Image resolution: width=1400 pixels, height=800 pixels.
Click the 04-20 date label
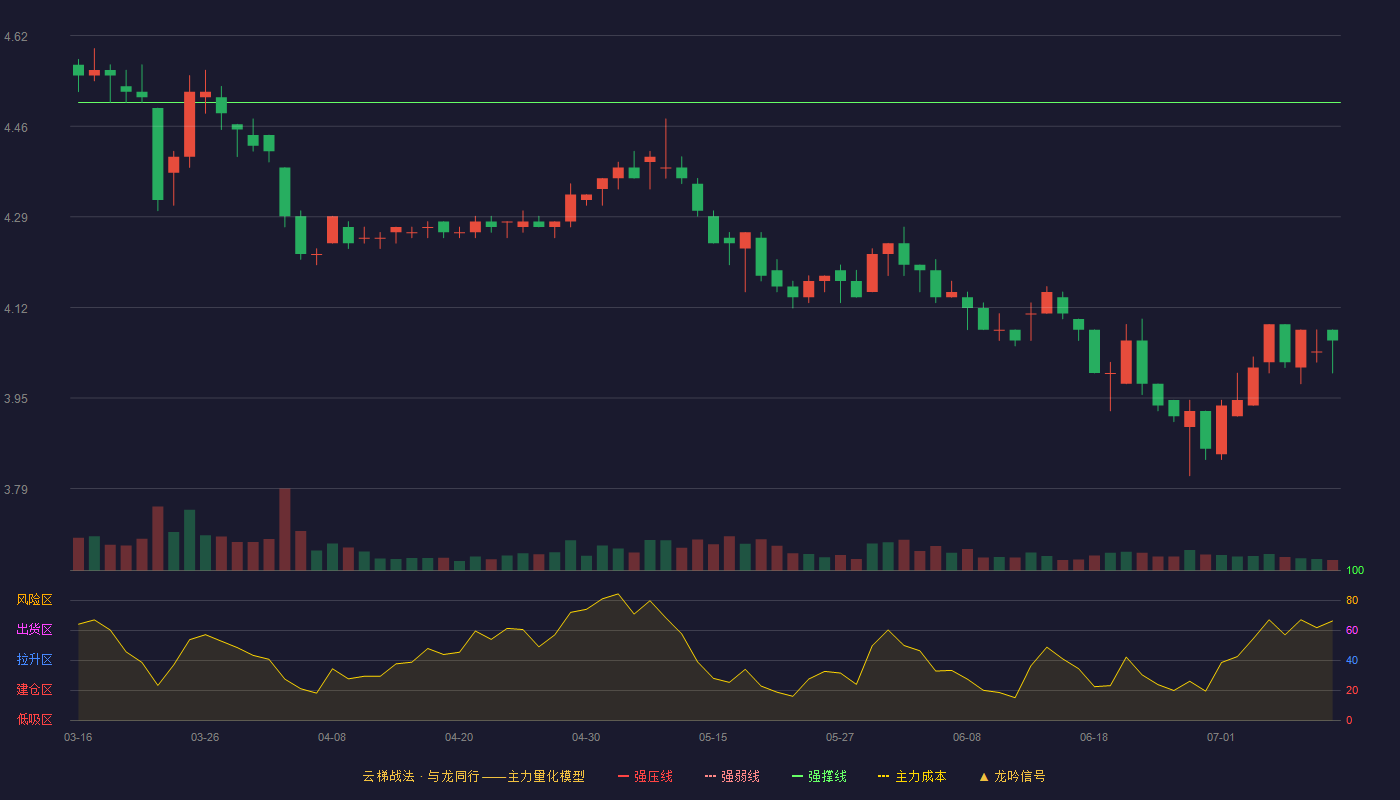click(459, 737)
